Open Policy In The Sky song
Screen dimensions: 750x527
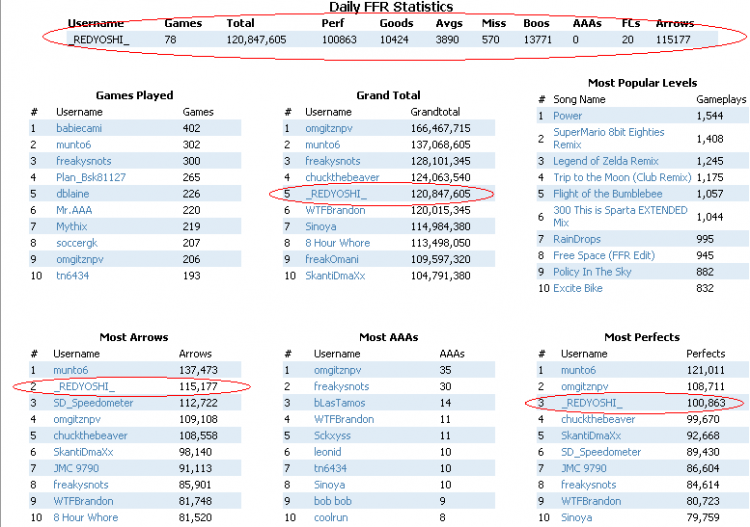[x=592, y=272]
